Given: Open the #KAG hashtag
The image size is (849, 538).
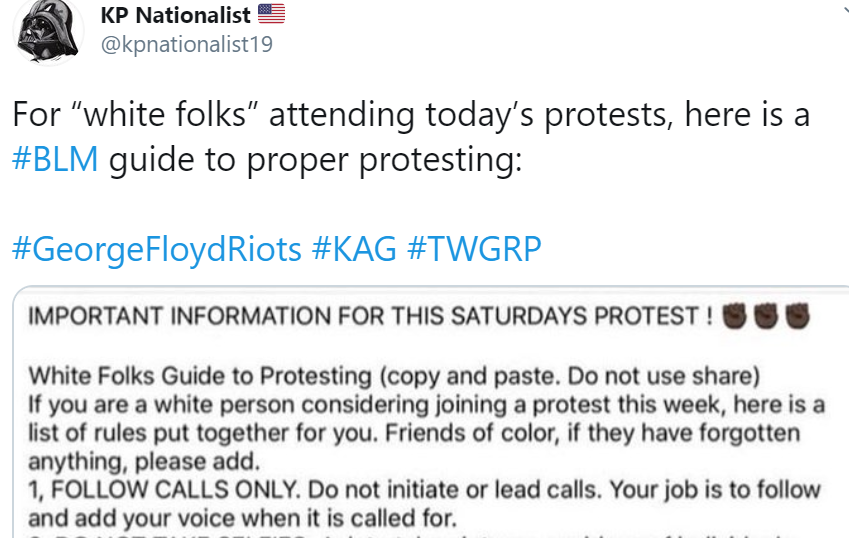Looking at the screenshot, I should coord(354,249).
